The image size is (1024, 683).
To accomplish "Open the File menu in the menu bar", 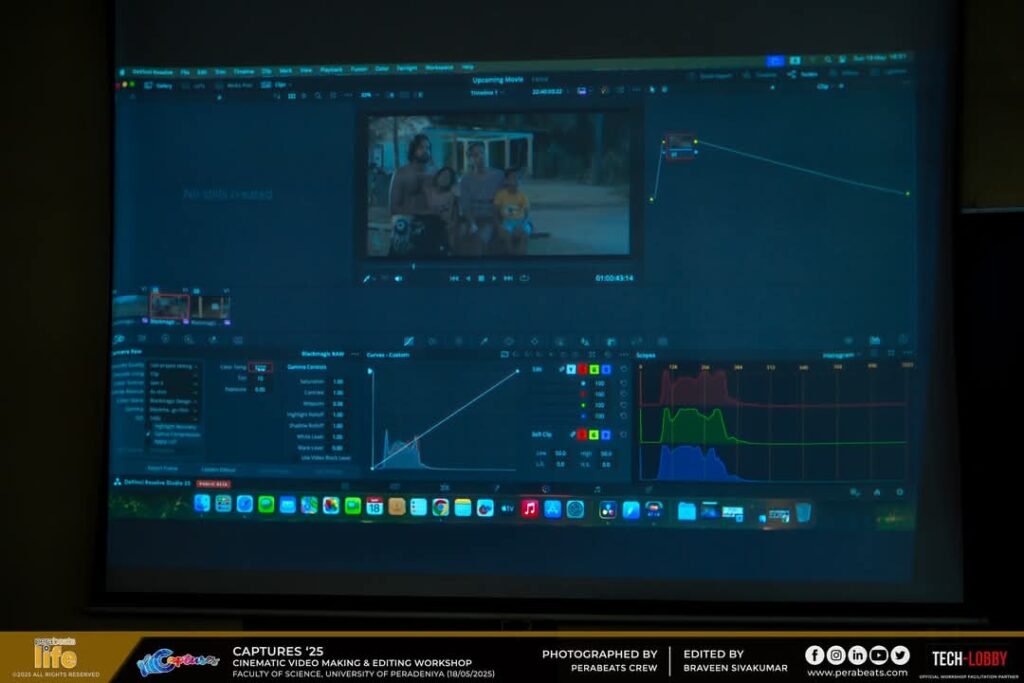I will pos(185,72).
